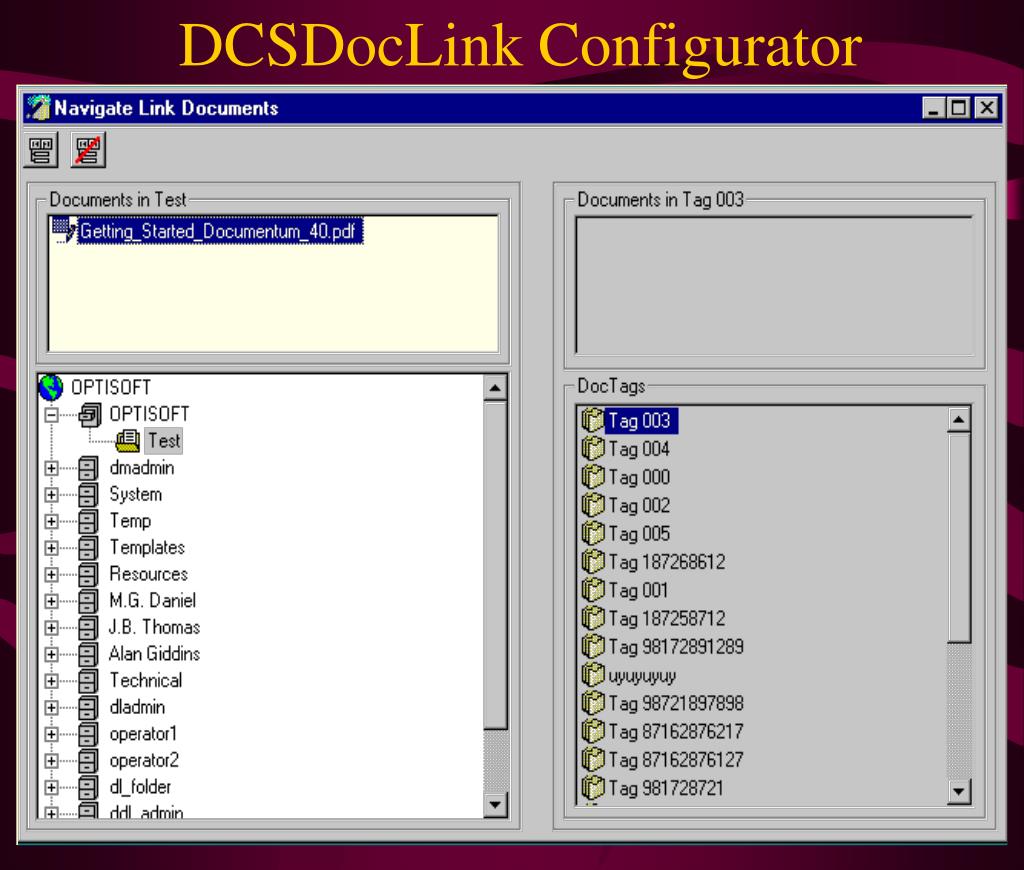Screen dimensions: 1024x870
Task: Click the Technical cabinet icon
Action: 88,681
